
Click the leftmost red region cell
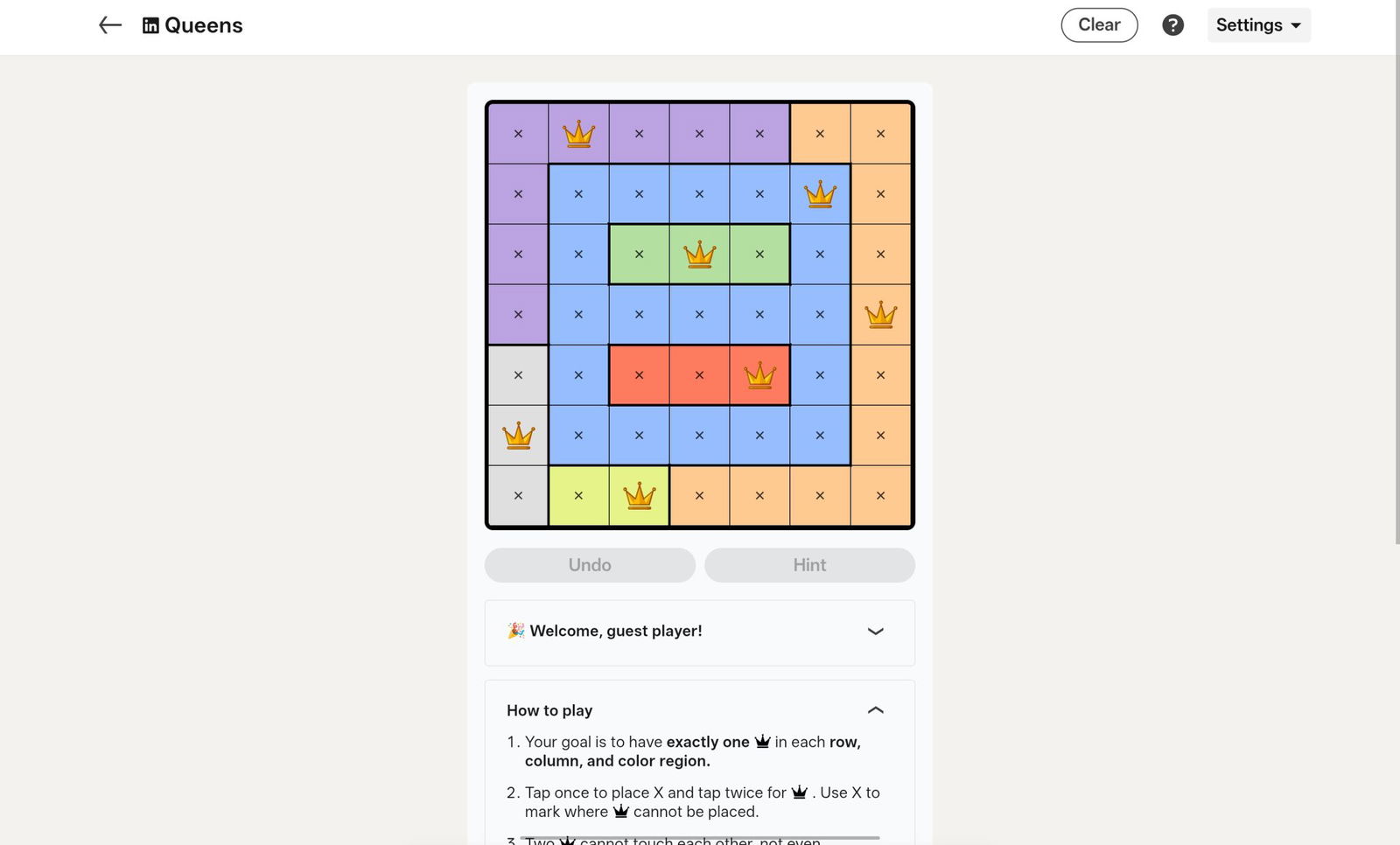coord(639,375)
